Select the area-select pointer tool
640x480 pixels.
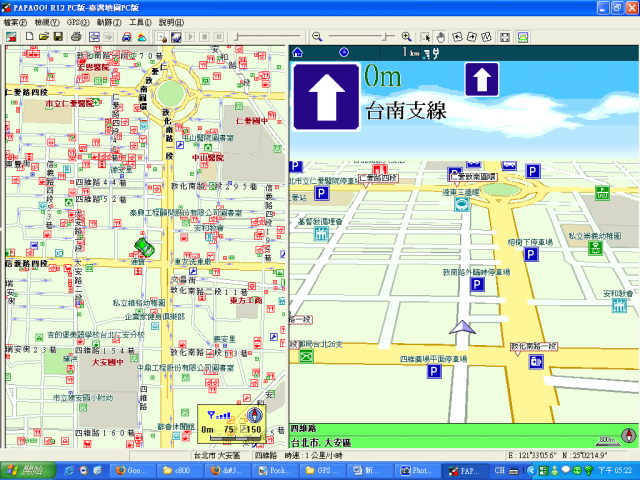click(x=425, y=37)
